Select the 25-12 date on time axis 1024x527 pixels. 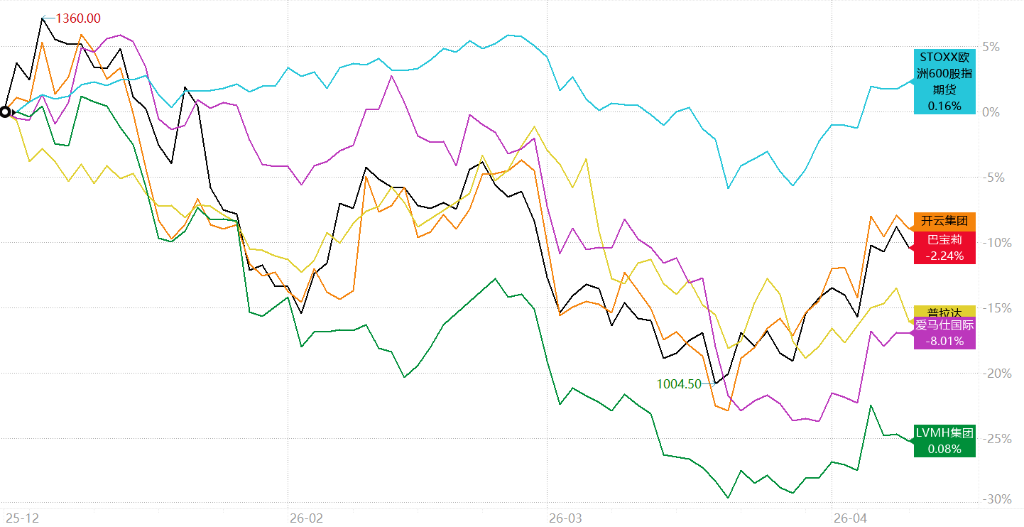24,517
